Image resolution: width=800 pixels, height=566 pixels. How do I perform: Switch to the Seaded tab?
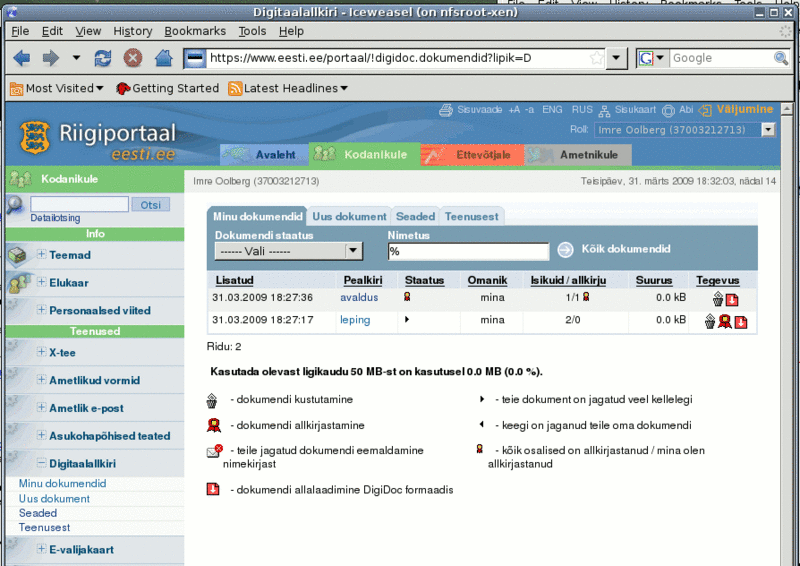(x=415, y=216)
